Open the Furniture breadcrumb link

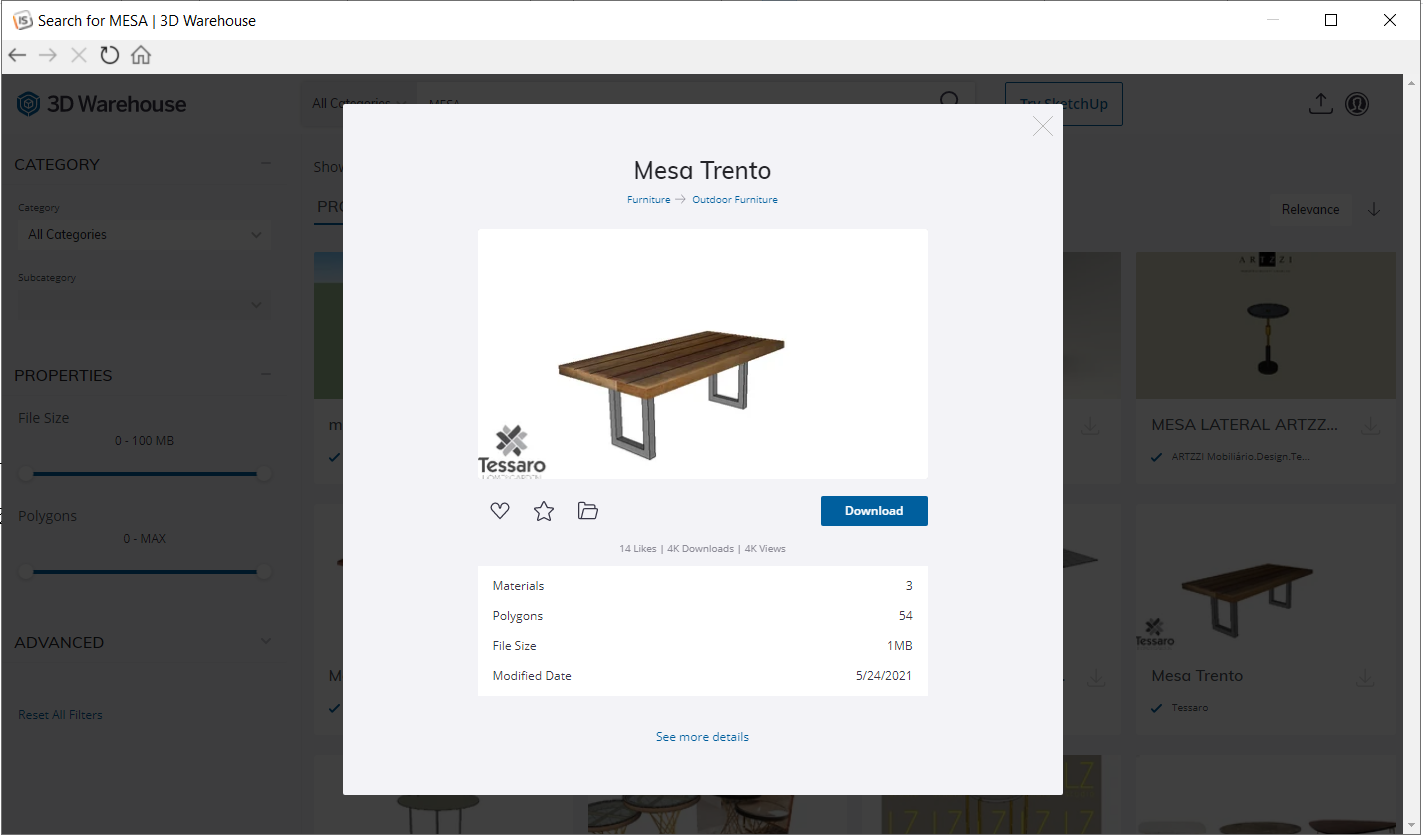click(x=648, y=200)
